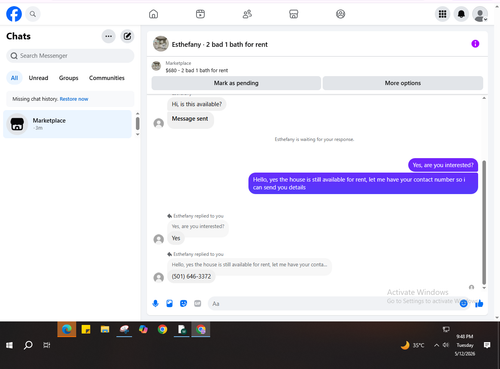The height and width of the screenshot is (369, 500).
Task: Go to the Home feed icon
Action: pos(153,14)
